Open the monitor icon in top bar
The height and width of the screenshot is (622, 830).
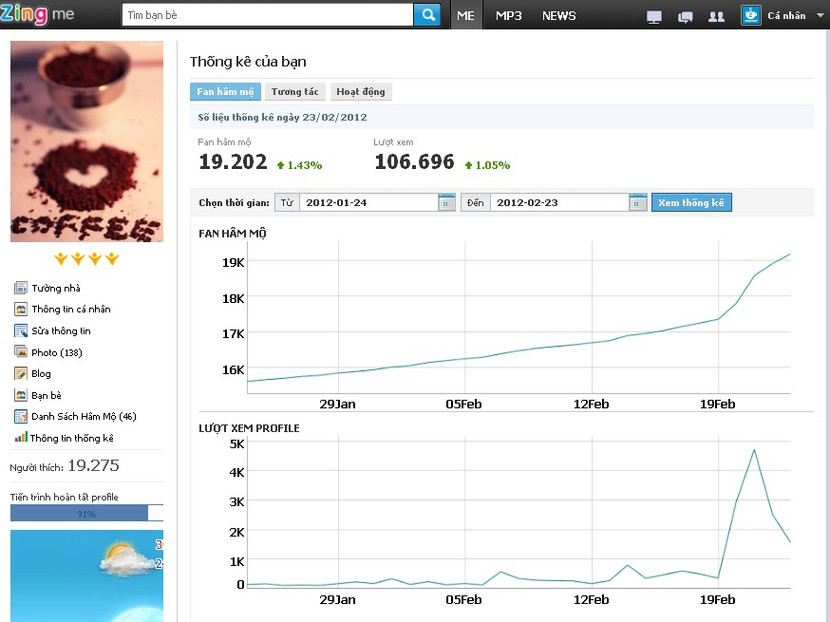[654, 16]
